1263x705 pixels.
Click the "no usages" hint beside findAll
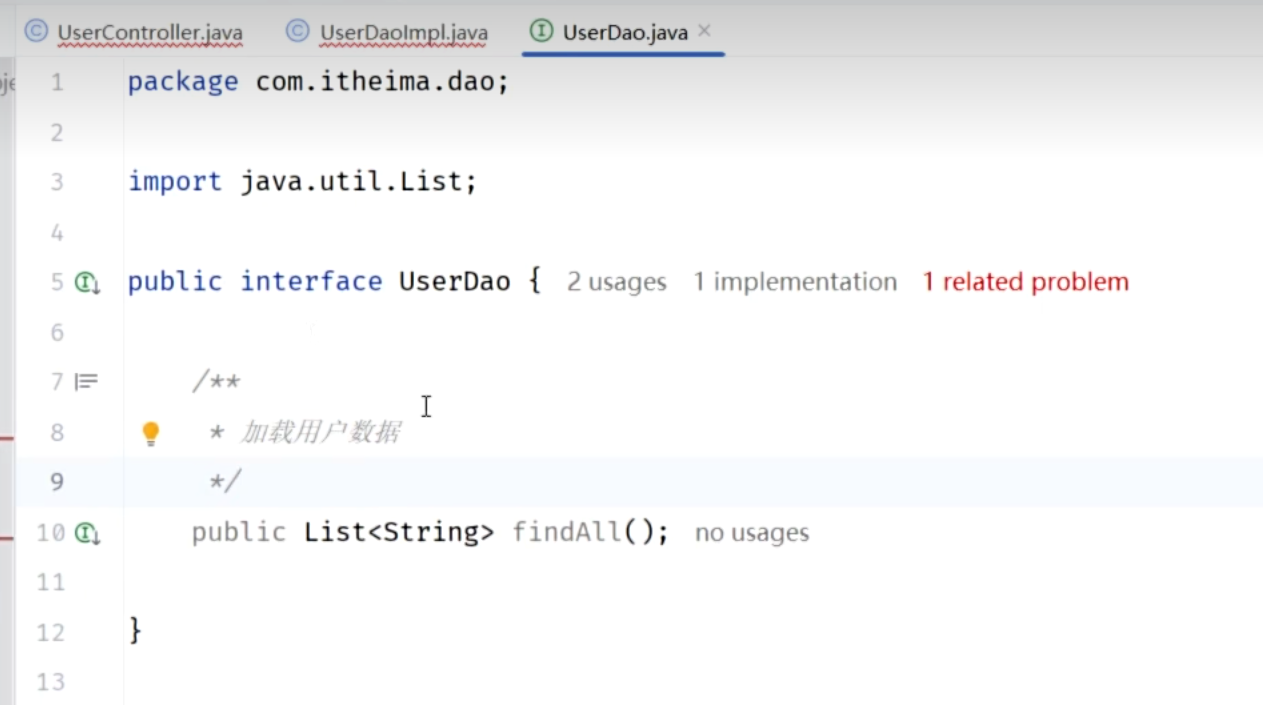751,533
